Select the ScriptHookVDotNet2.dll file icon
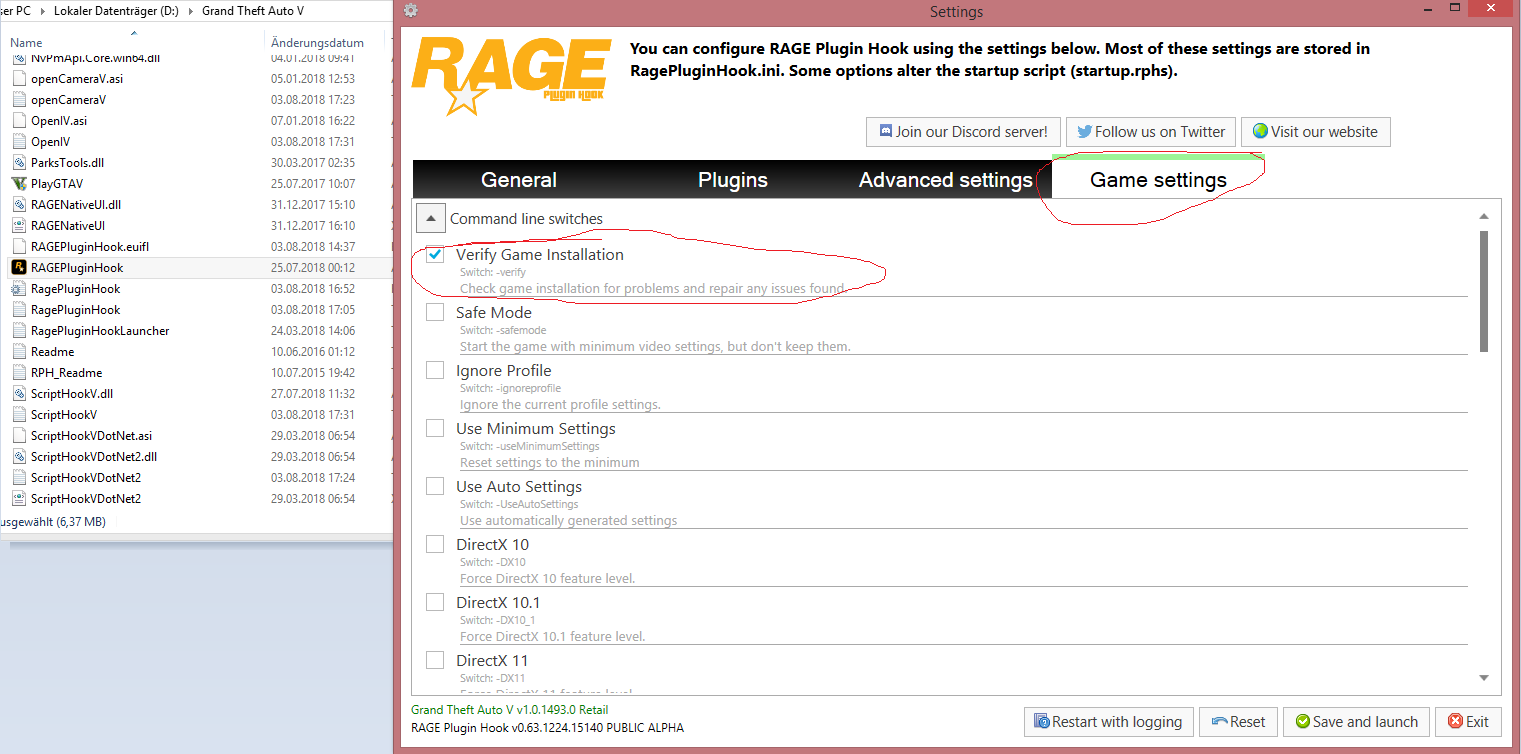Viewport: 1521px width, 754px height. (18, 456)
